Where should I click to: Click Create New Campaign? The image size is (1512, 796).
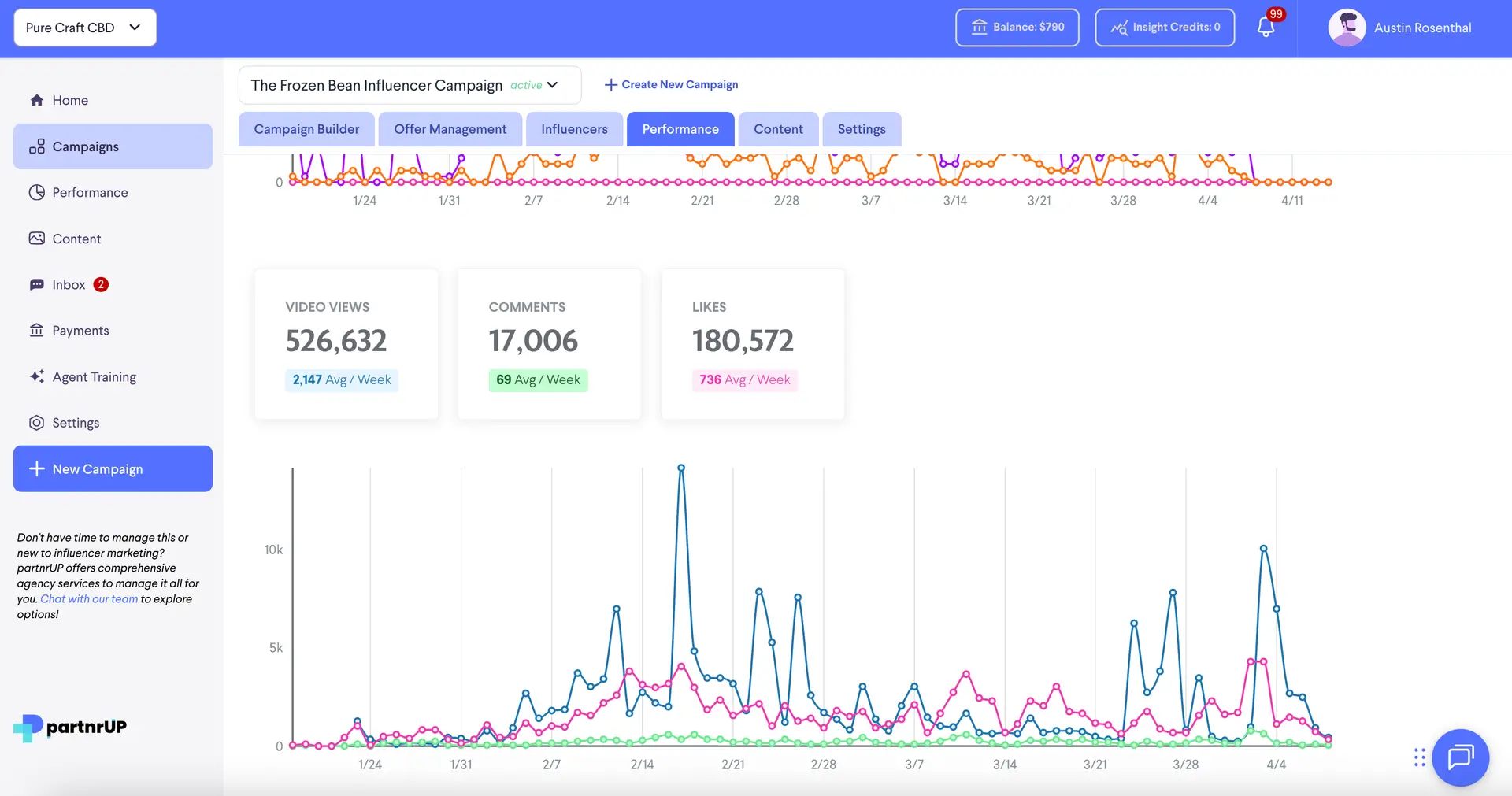[x=671, y=84]
